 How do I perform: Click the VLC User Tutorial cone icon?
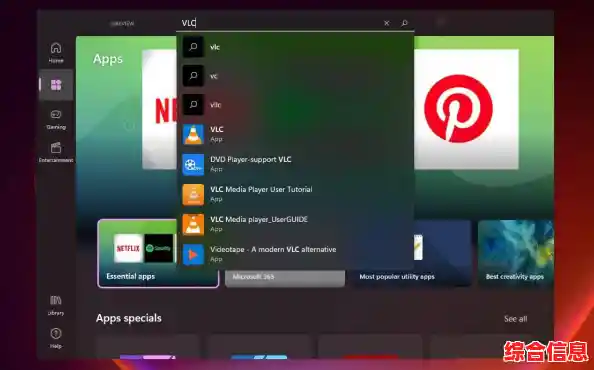193,194
